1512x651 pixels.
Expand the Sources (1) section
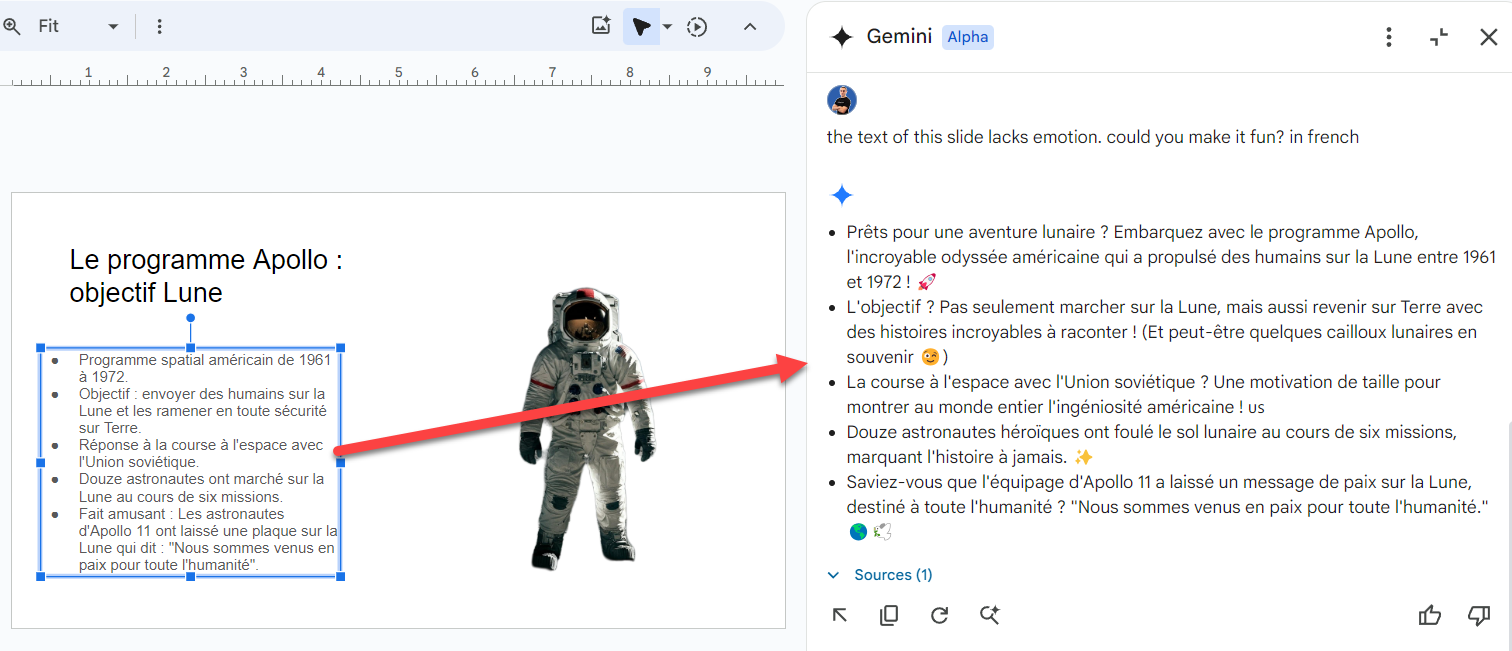point(880,575)
